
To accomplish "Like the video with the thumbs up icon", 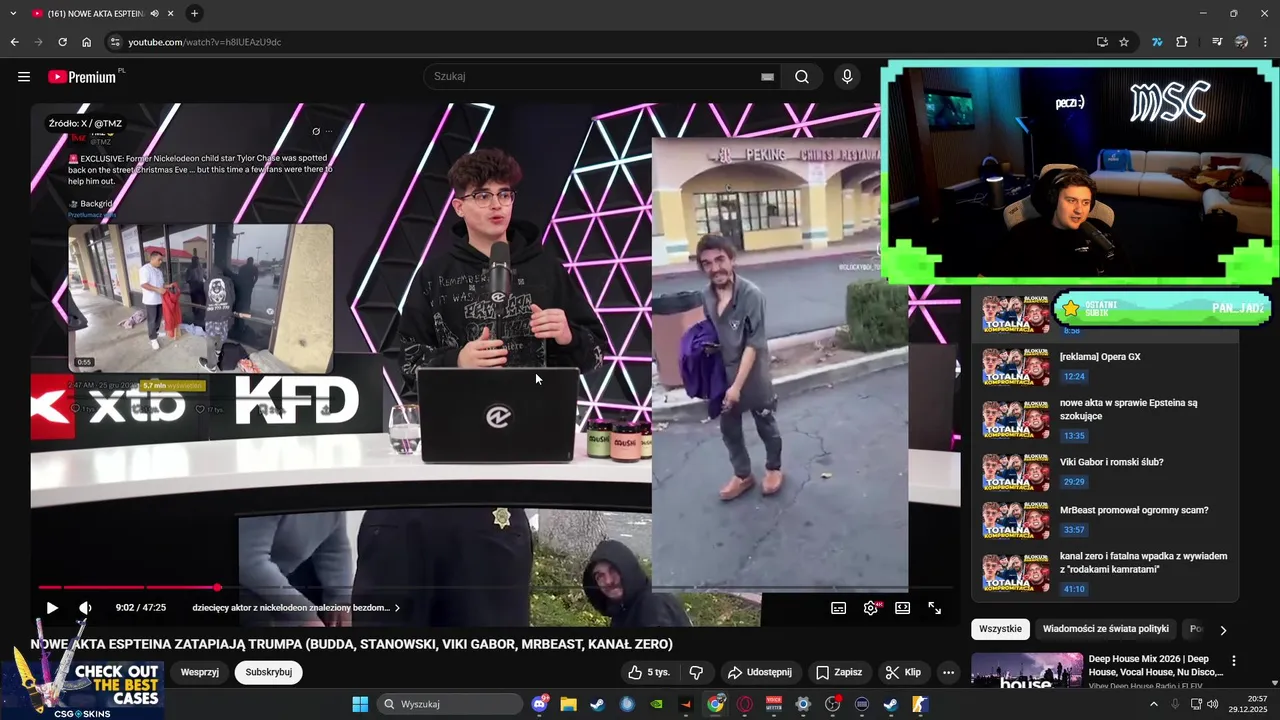I will (651, 672).
